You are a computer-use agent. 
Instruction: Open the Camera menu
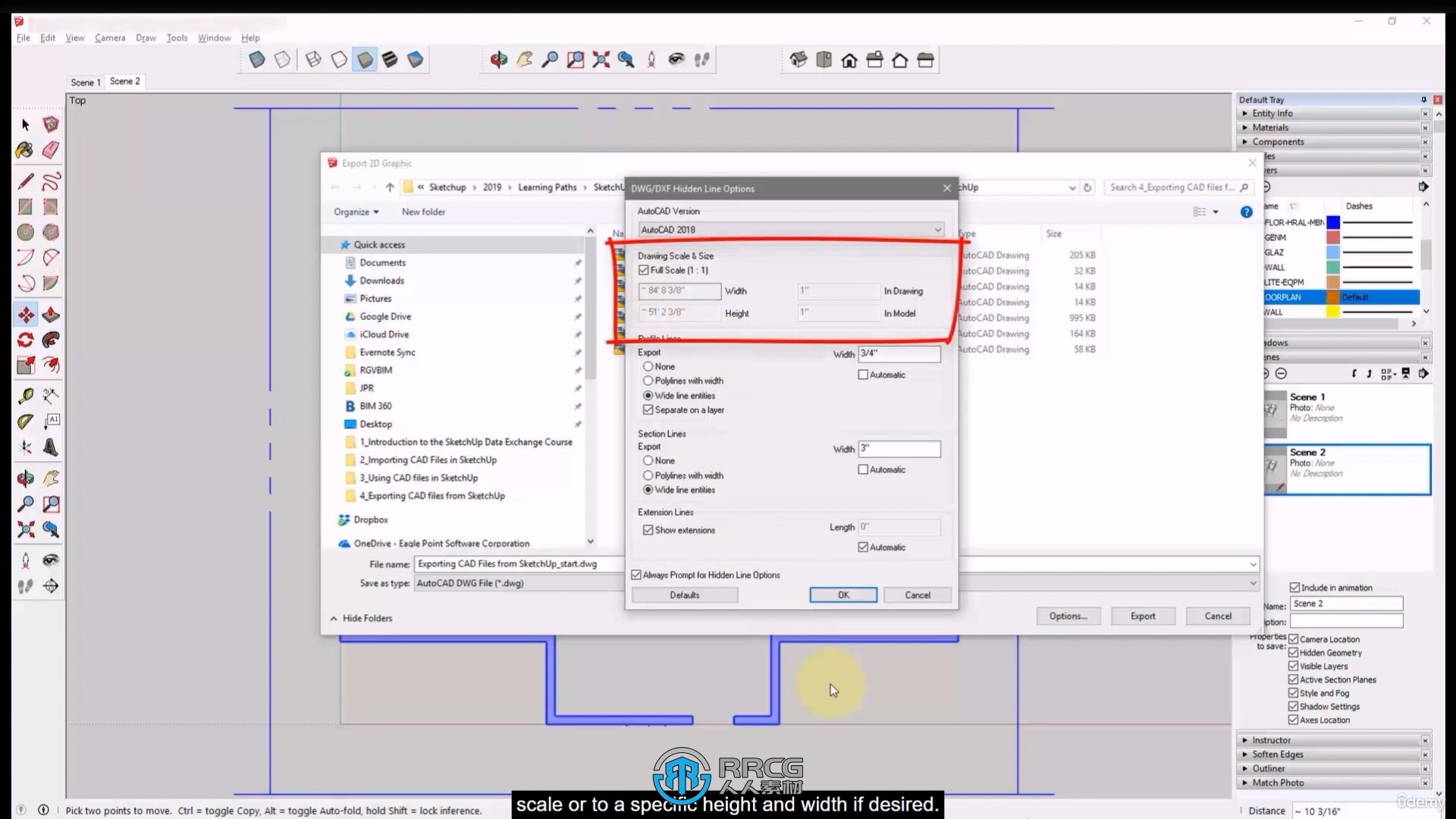[110, 38]
